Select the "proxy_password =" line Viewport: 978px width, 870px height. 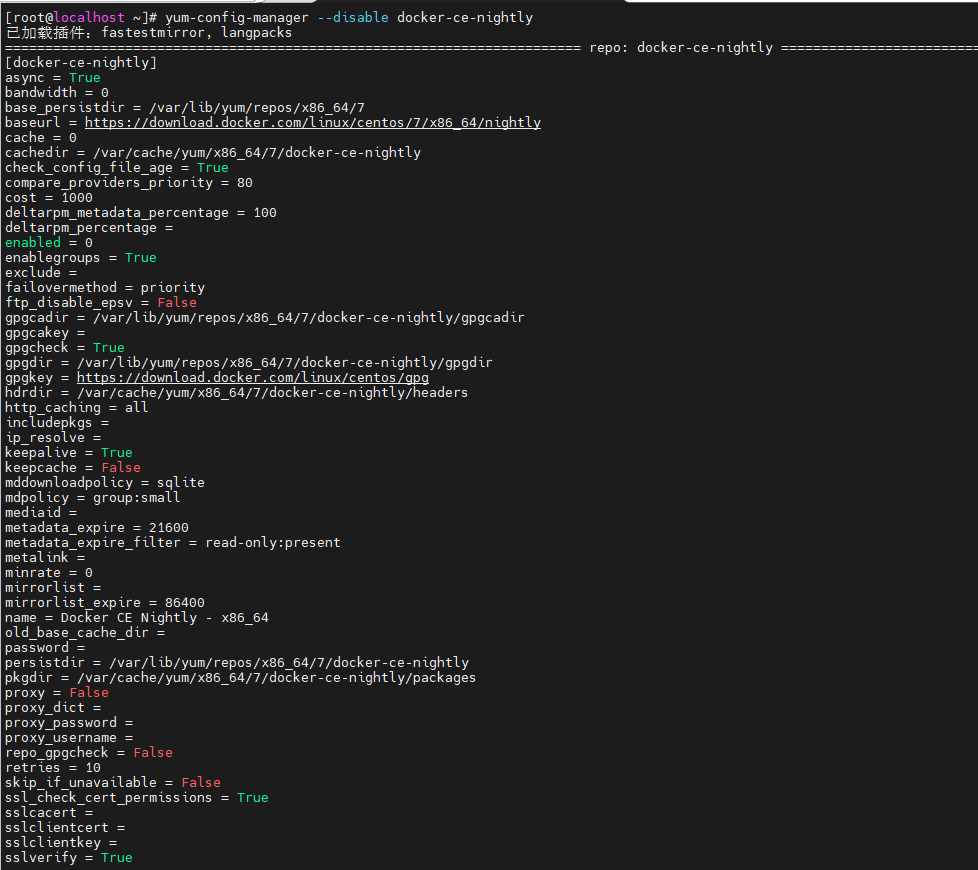click(x=69, y=723)
